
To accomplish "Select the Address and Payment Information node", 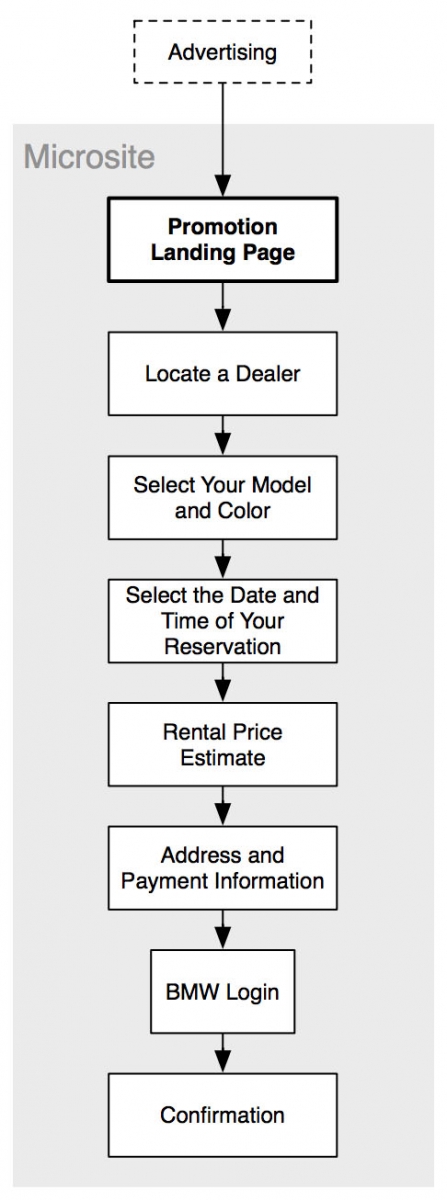I will click(222, 867).
